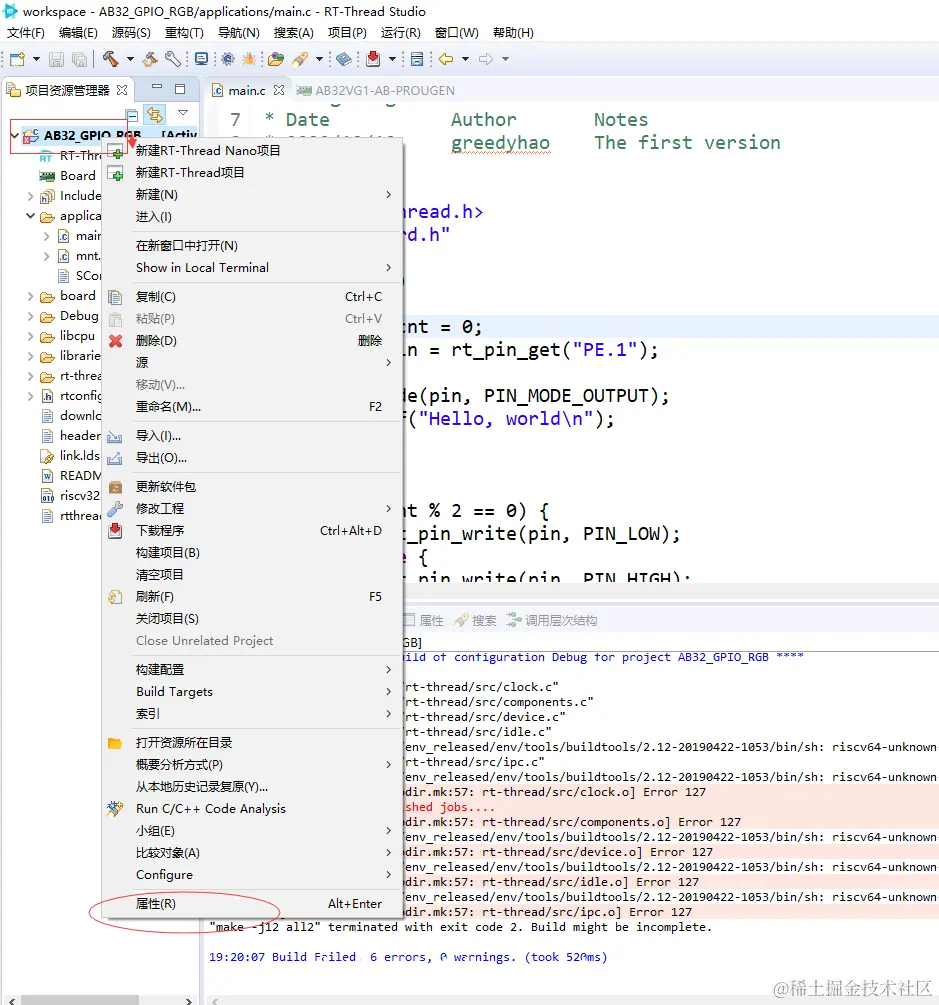The height and width of the screenshot is (1005, 939).
Task: Open the Show in Local Terminal submenu
Action: (x=253, y=268)
